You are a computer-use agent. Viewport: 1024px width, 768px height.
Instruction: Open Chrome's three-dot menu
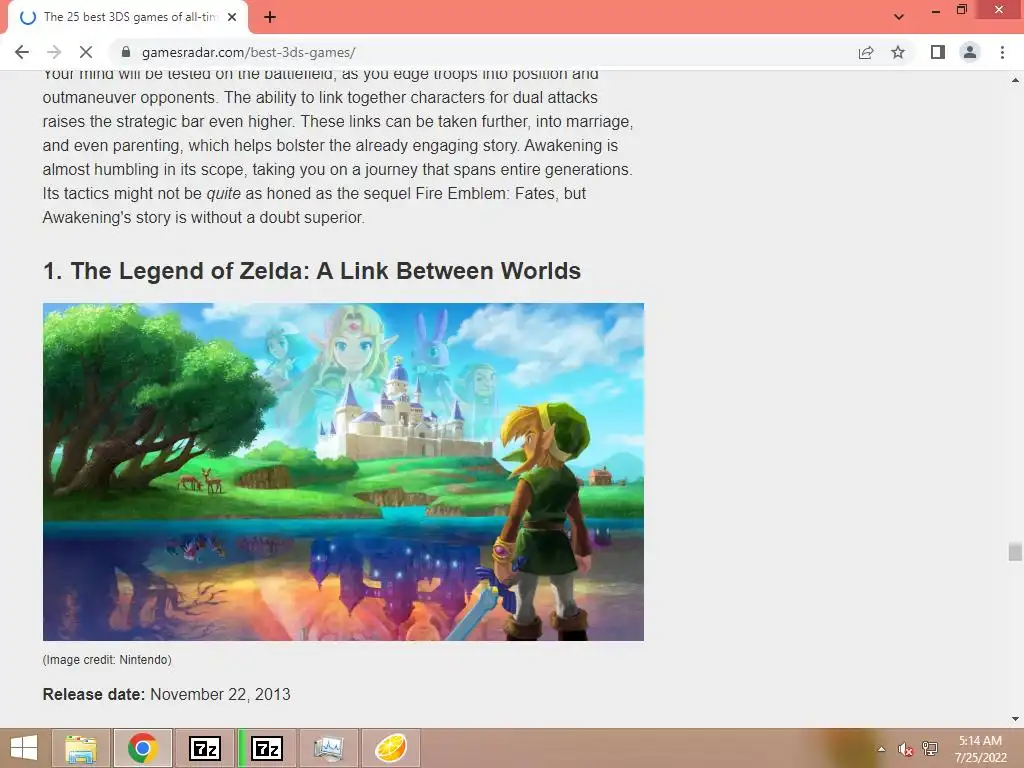1002,52
